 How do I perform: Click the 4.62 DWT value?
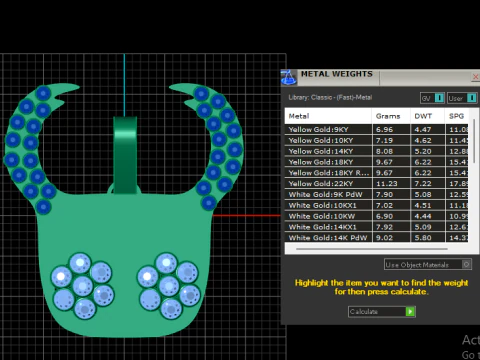coord(423,140)
